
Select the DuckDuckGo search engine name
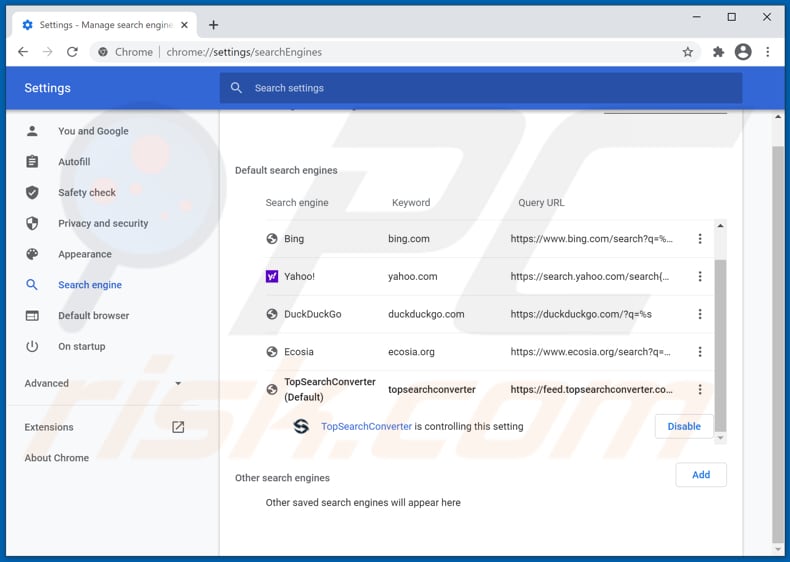pos(312,314)
